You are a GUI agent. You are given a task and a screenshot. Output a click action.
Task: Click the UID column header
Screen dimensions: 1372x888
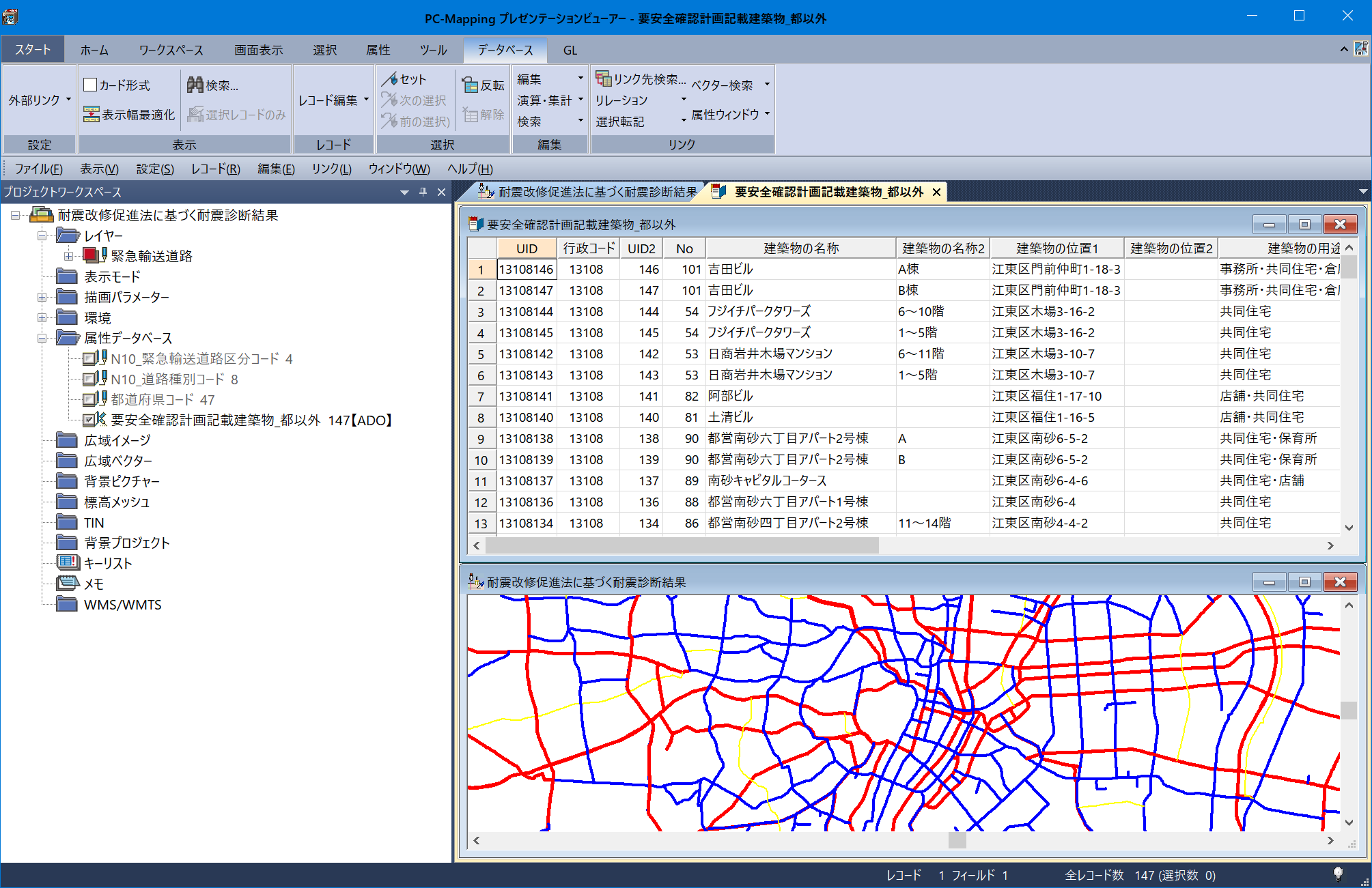click(527, 248)
